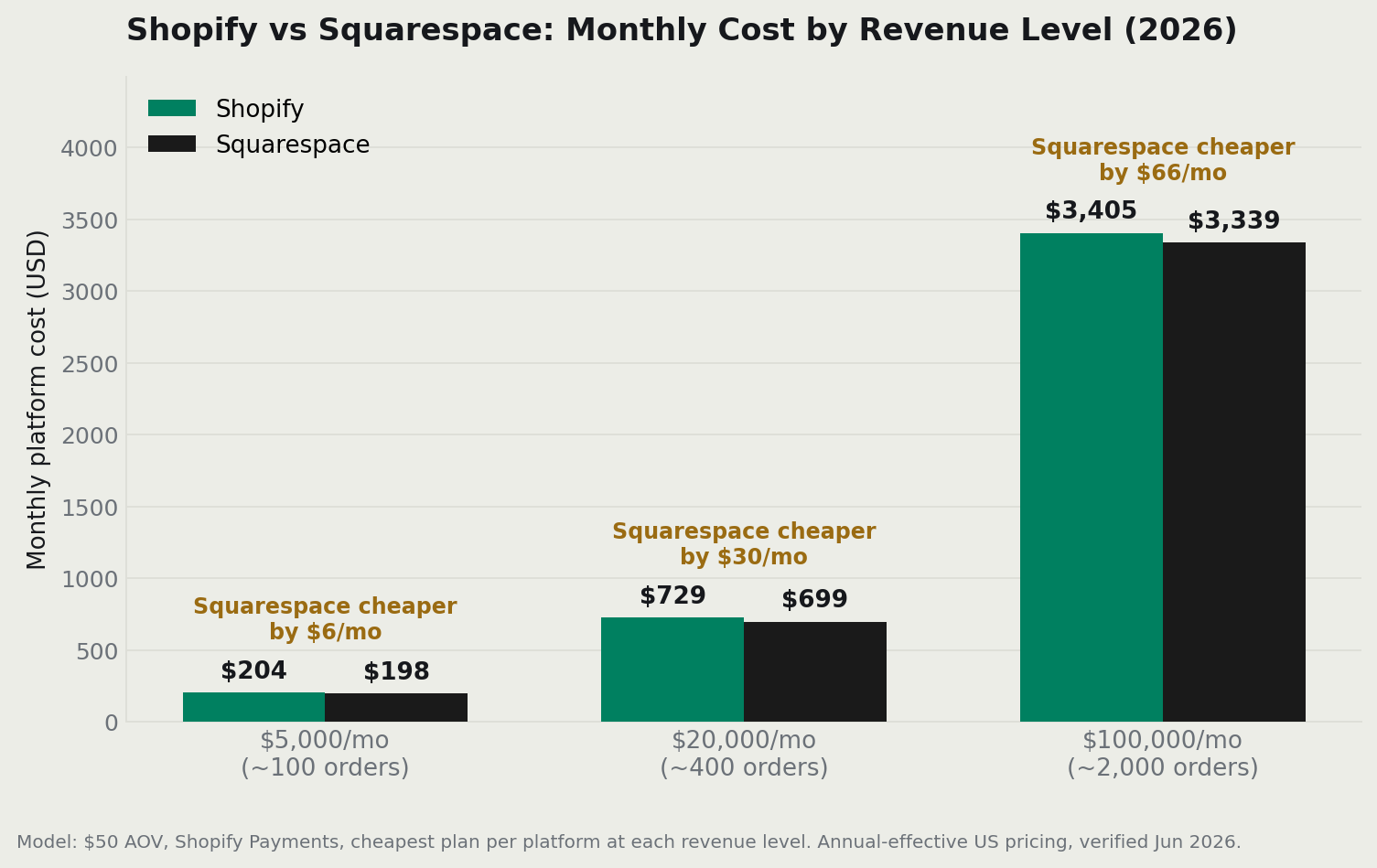Click the 3500 y-axis tick label
This screenshot has width=1377, height=868.
(89, 220)
